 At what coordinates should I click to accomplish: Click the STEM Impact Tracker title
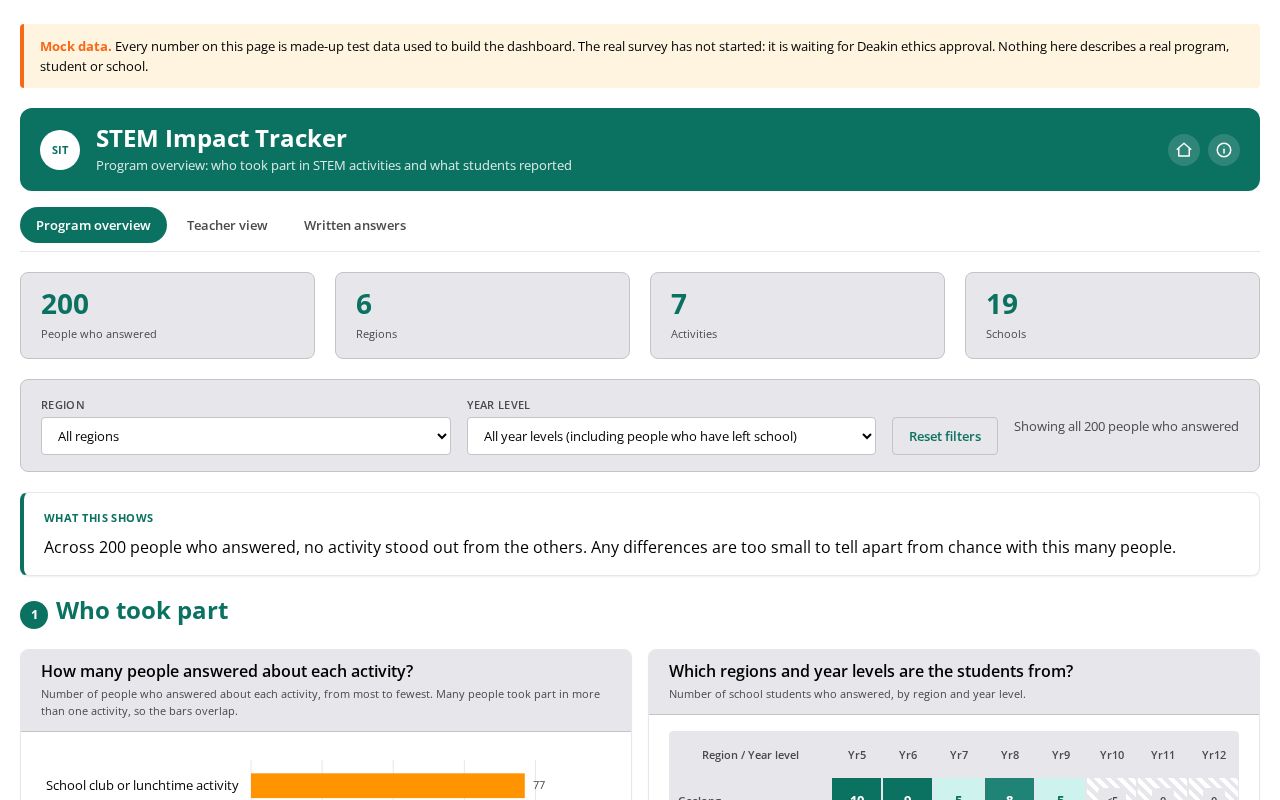[221, 138]
